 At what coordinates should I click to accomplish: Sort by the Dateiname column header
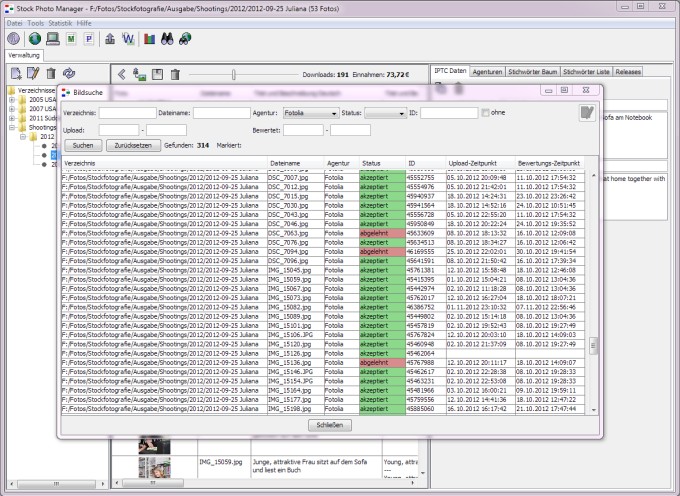pyautogui.click(x=296, y=163)
